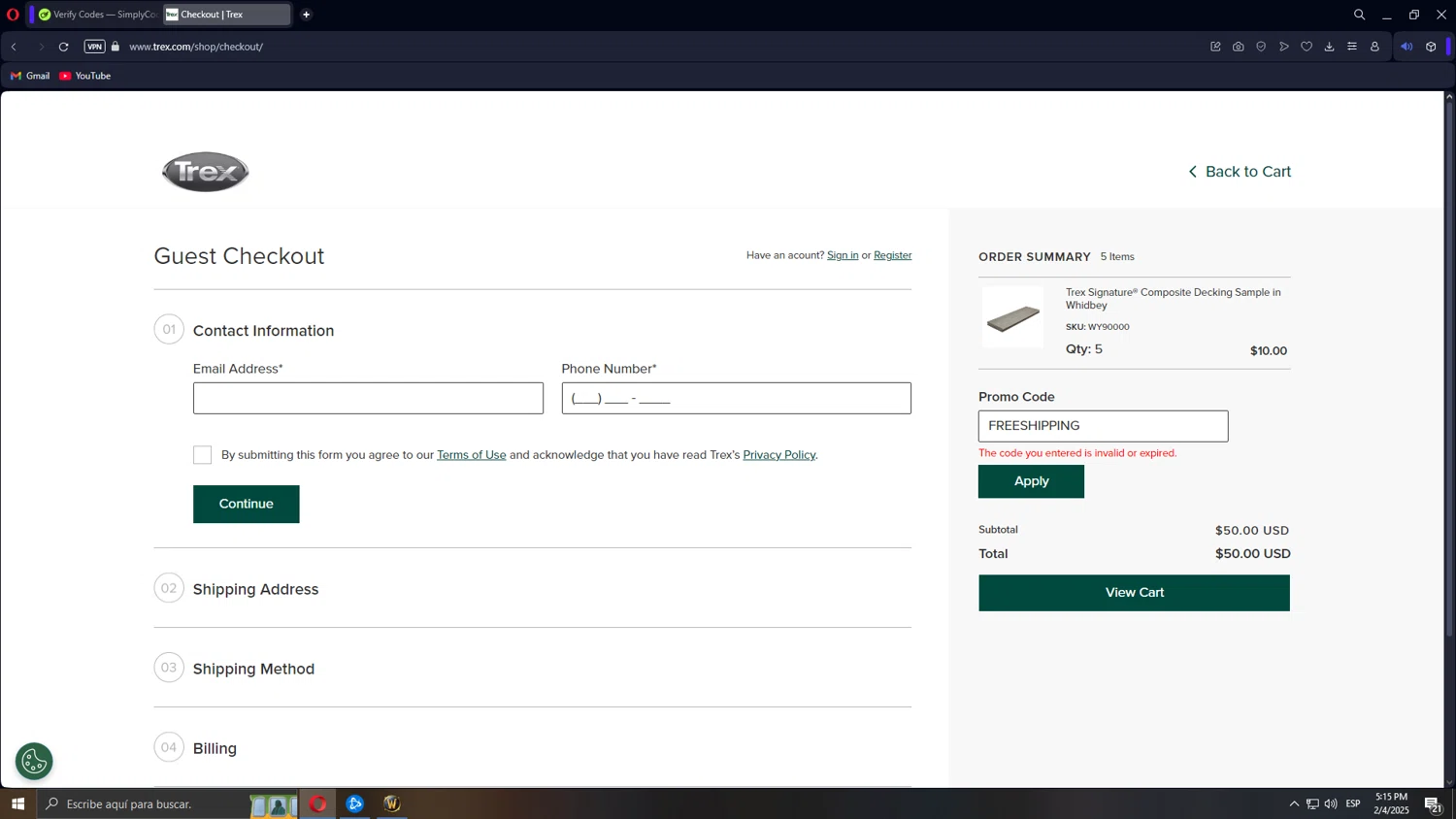Click the decking sample product thumbnail

tap(1012, 317)
